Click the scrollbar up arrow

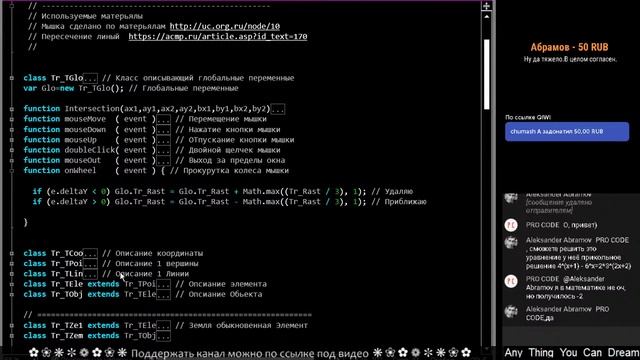487,17
